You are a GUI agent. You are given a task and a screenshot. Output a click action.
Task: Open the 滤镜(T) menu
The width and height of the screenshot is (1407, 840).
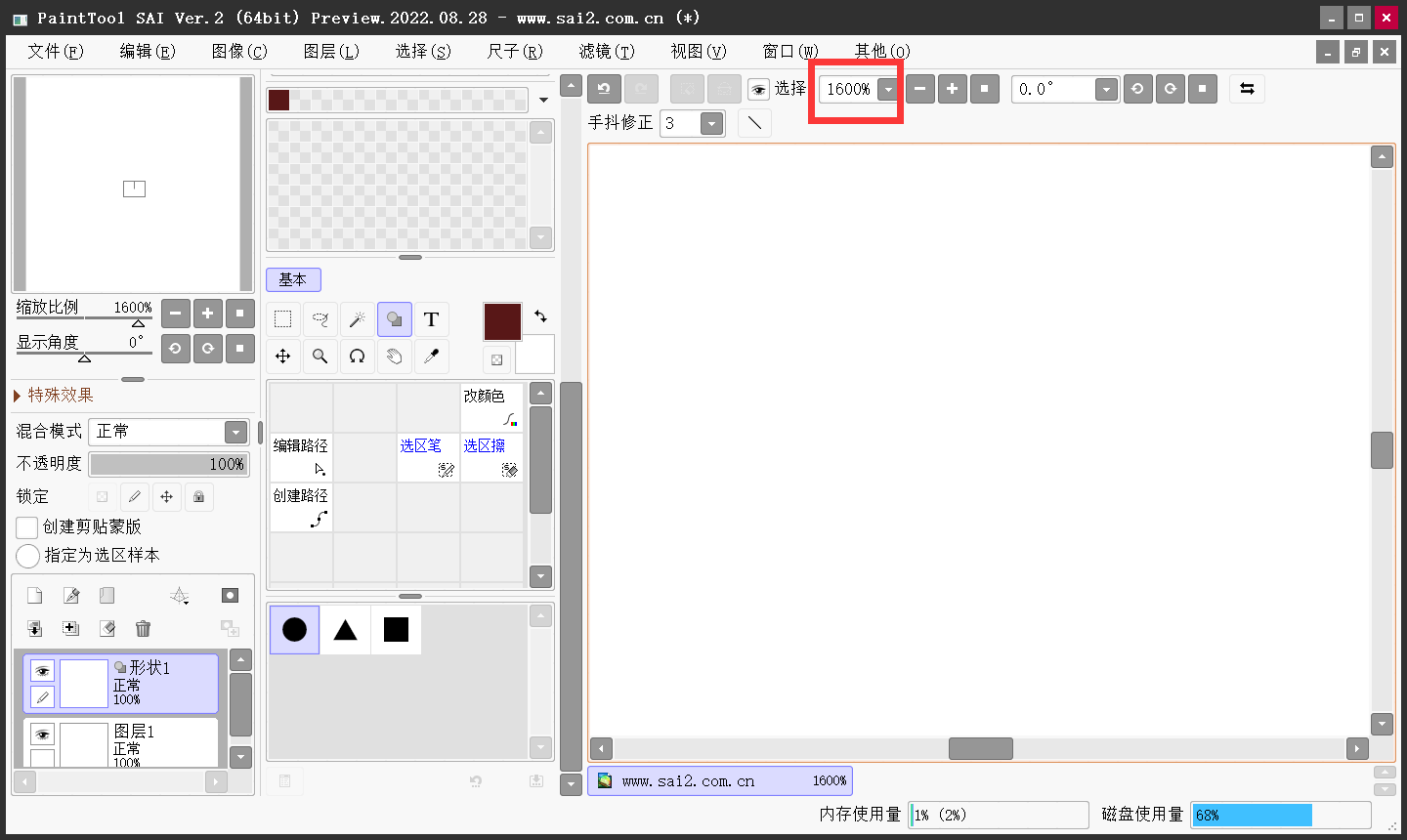pos(607,51)
